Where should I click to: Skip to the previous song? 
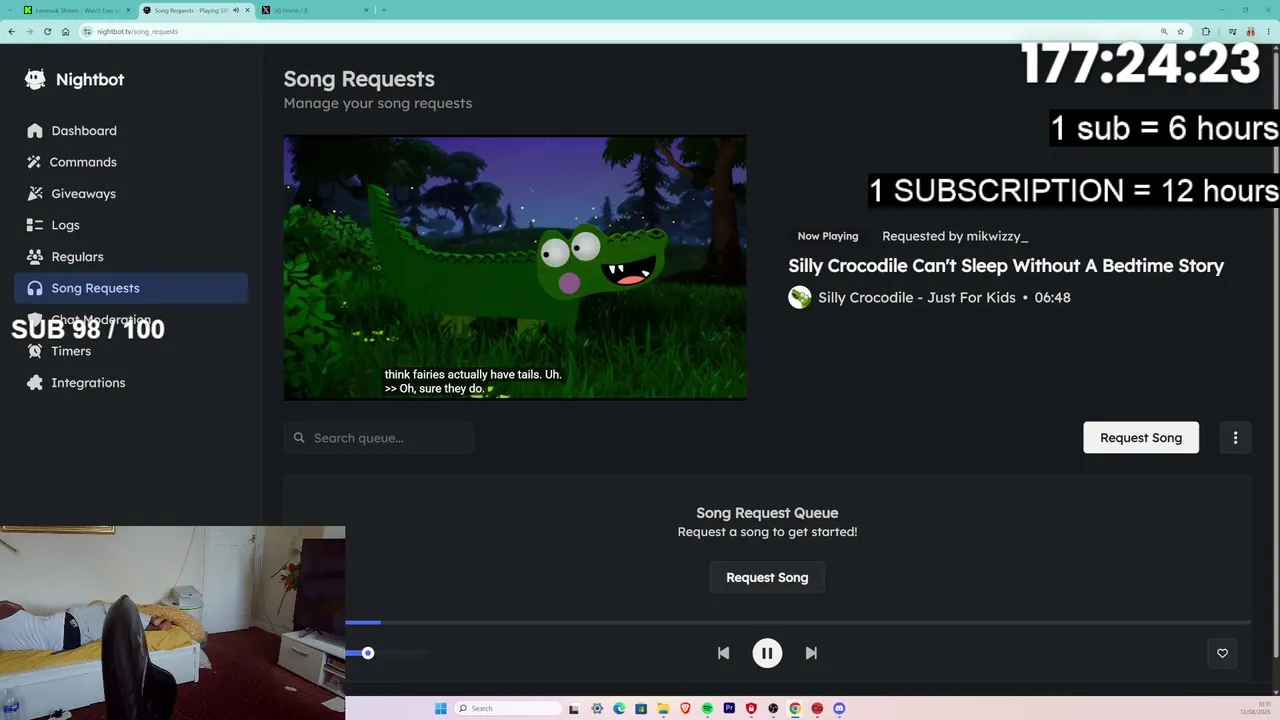coord(723,653)
